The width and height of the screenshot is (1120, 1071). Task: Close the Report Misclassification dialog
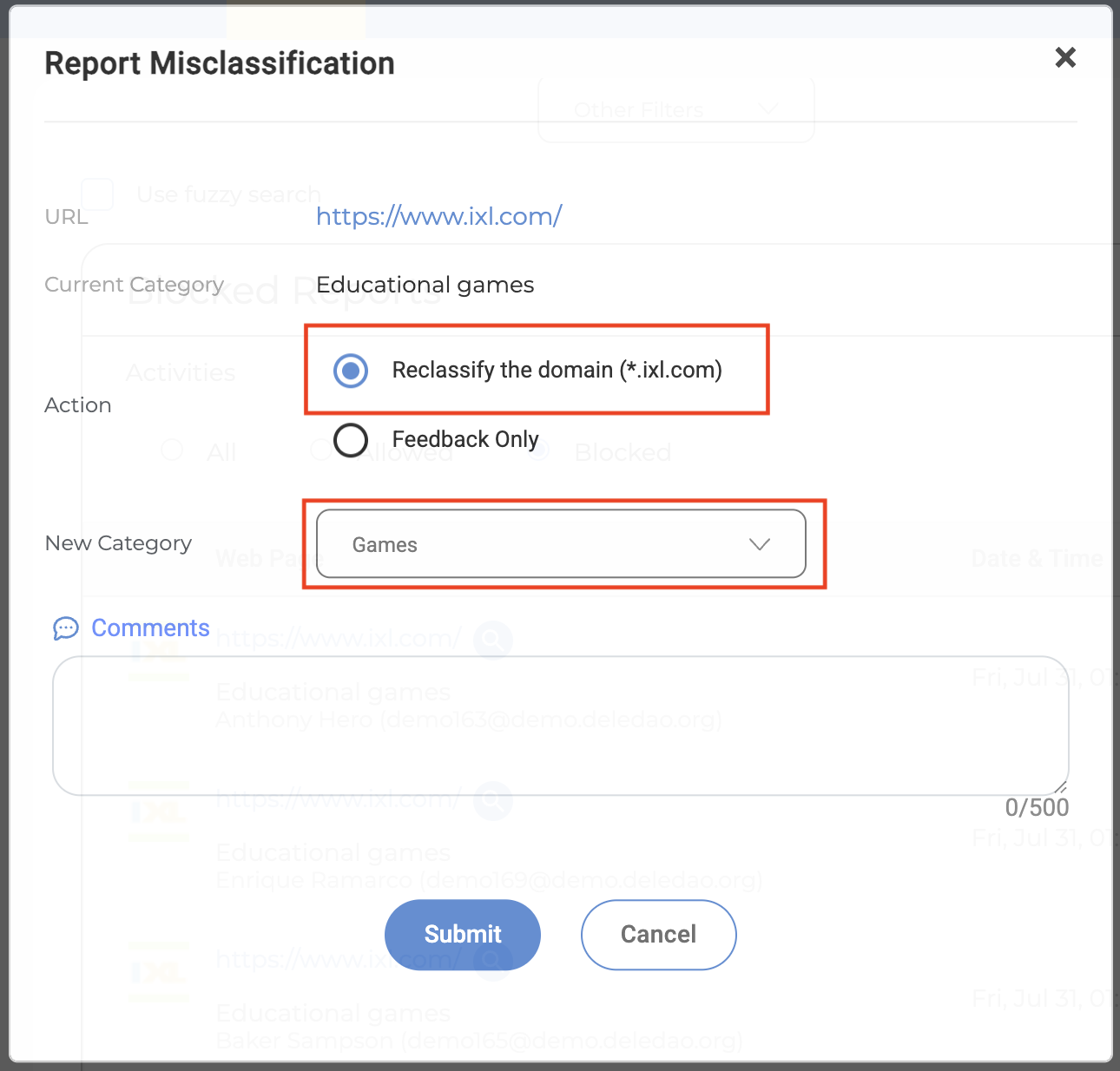(x=1065, y=58)
